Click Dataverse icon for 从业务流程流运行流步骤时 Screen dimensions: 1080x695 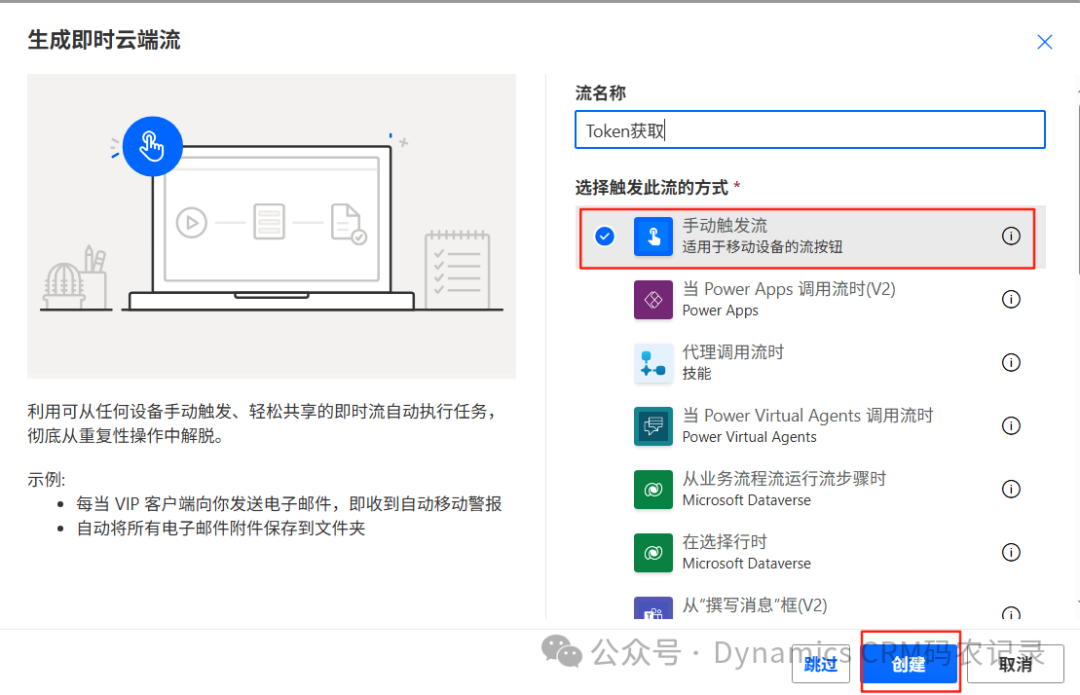click(x=653, y=489)
